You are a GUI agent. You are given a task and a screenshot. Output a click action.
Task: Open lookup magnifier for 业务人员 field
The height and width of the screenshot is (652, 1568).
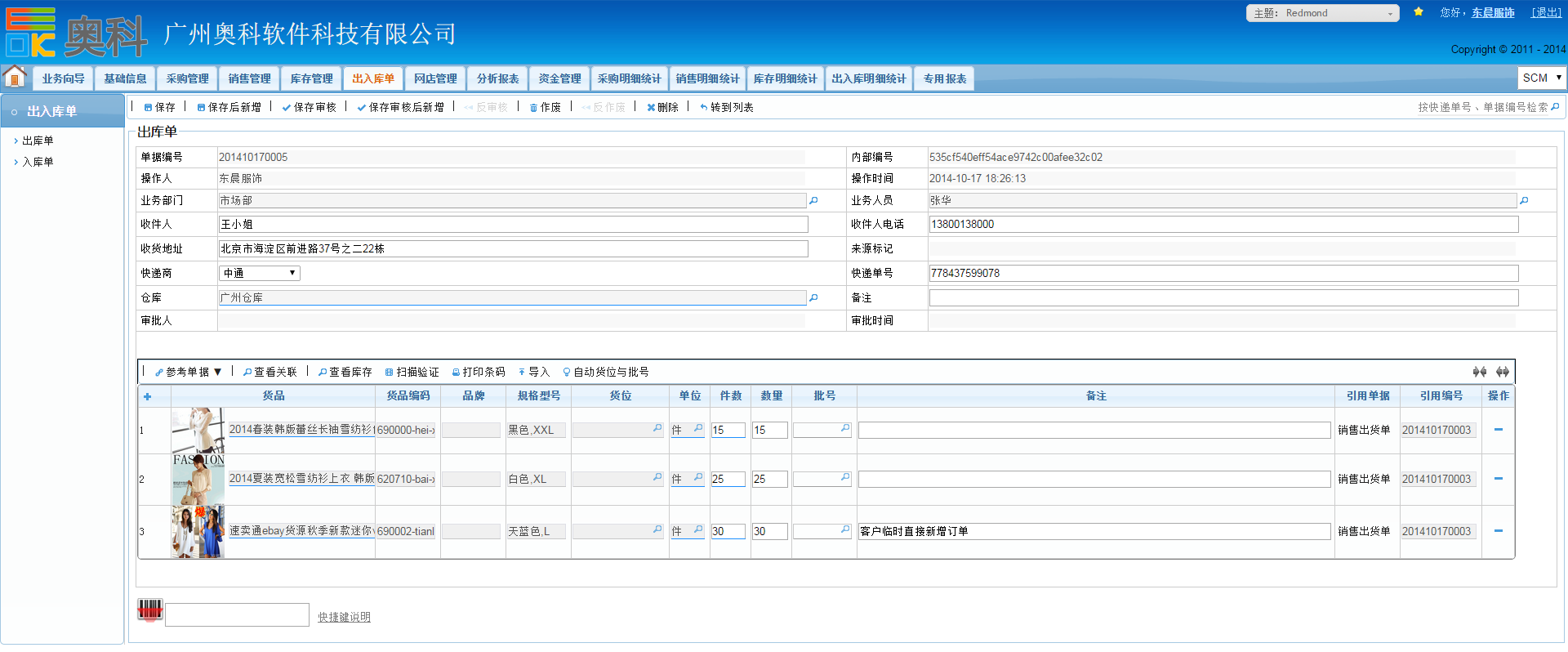(1524, 200)
